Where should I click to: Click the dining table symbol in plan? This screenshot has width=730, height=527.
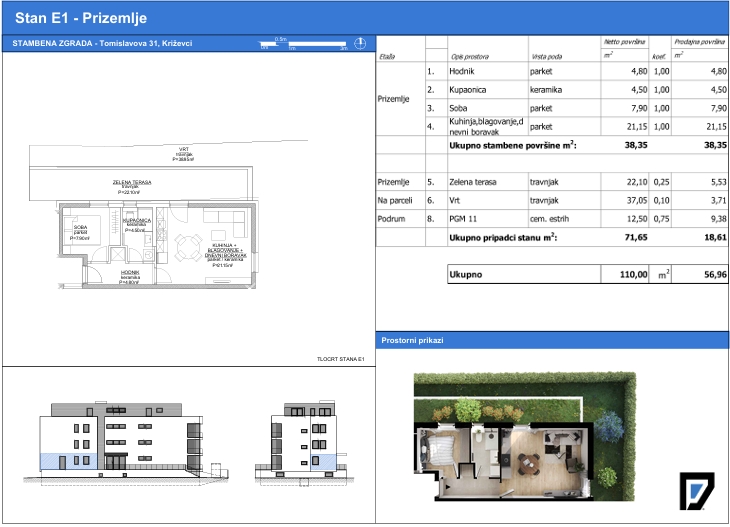(x=188, y=247)
